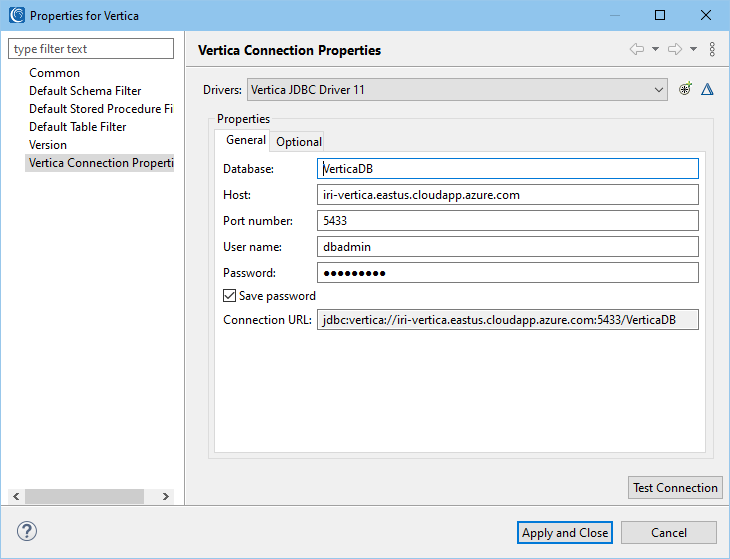730x559 pixels.
Task: Click the edit driver definition triangle icon
Action: [707, 89]
